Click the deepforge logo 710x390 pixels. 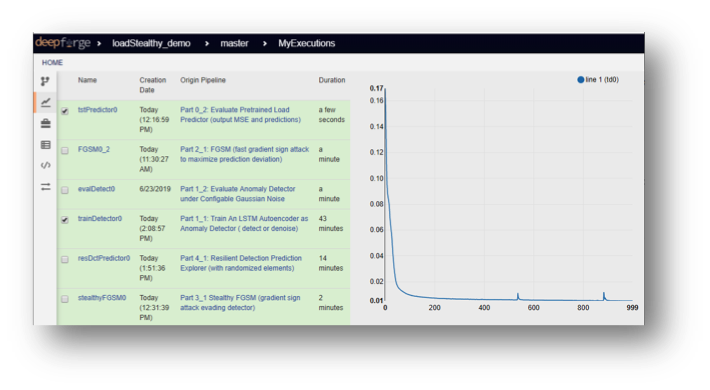[63, 43]
